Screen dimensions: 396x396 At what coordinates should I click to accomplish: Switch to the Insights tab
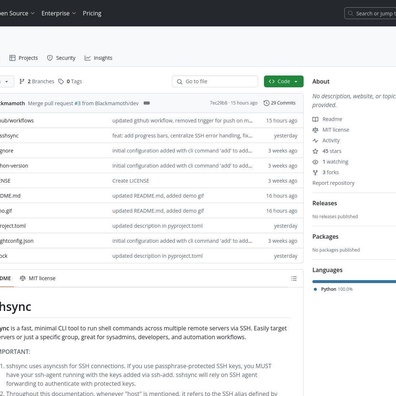tap(98, 58)
